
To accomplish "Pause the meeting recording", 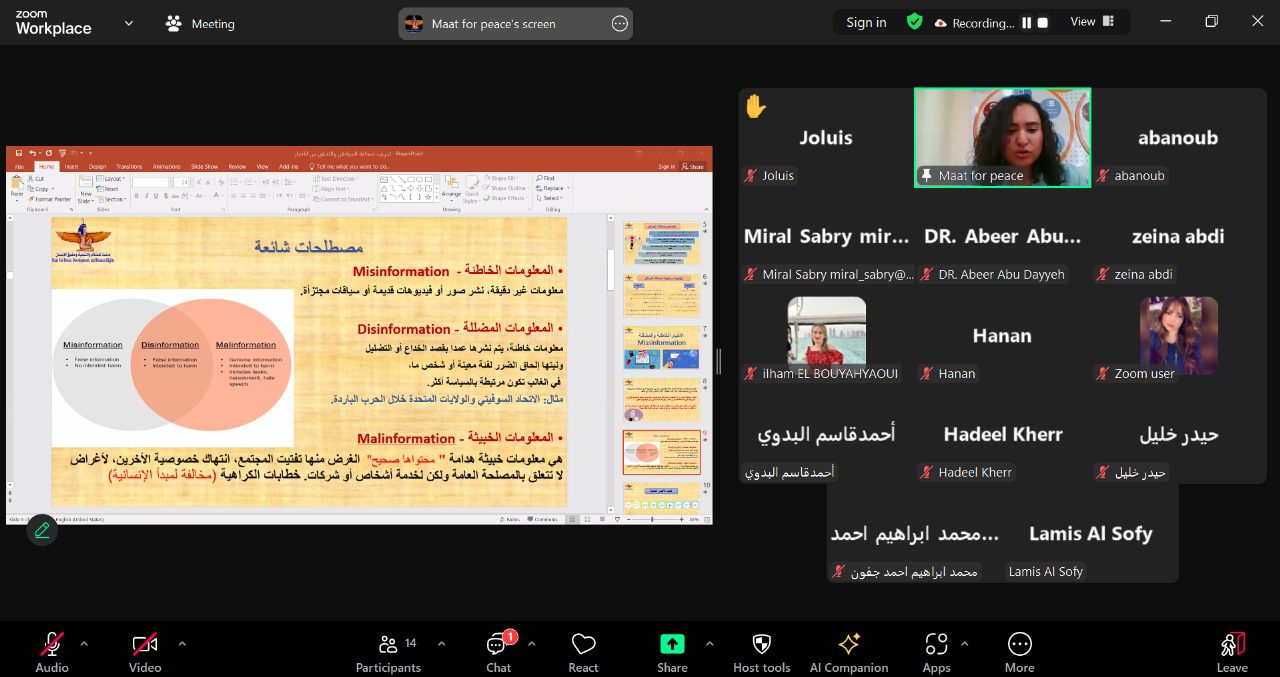I will pyautogui.click(x=1026, y=23).
